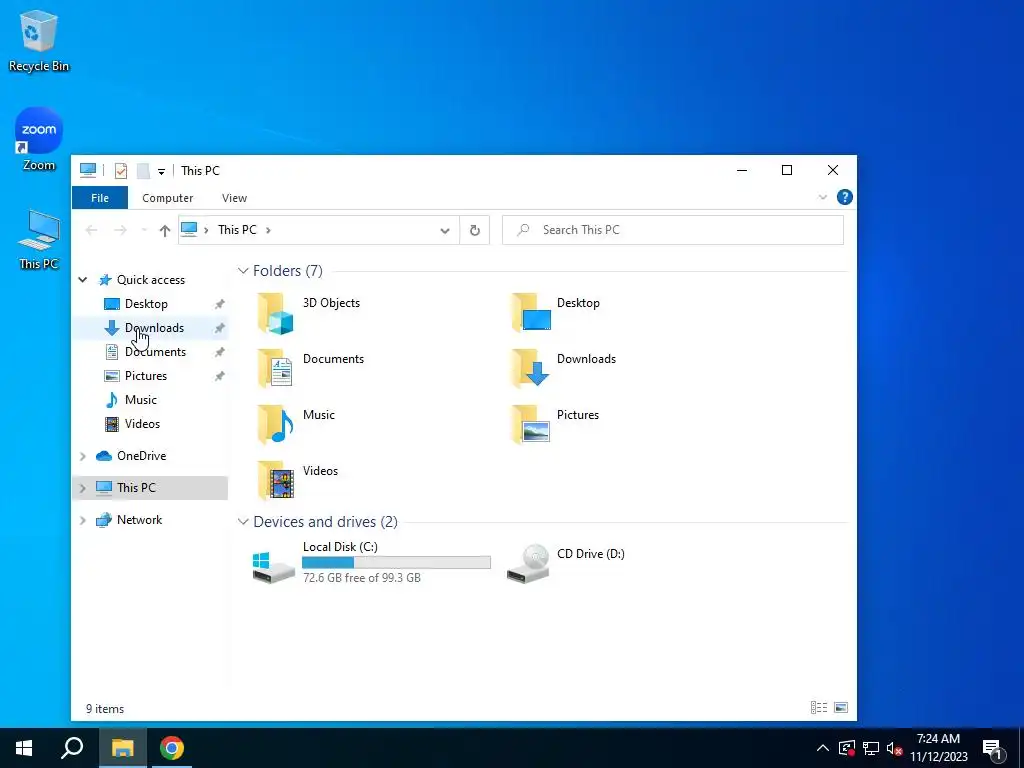Click This PC in the address bar
Image resolution: width=1024 pixels, height=768 pixels.
pyautogui.click(x=237, y=230)
